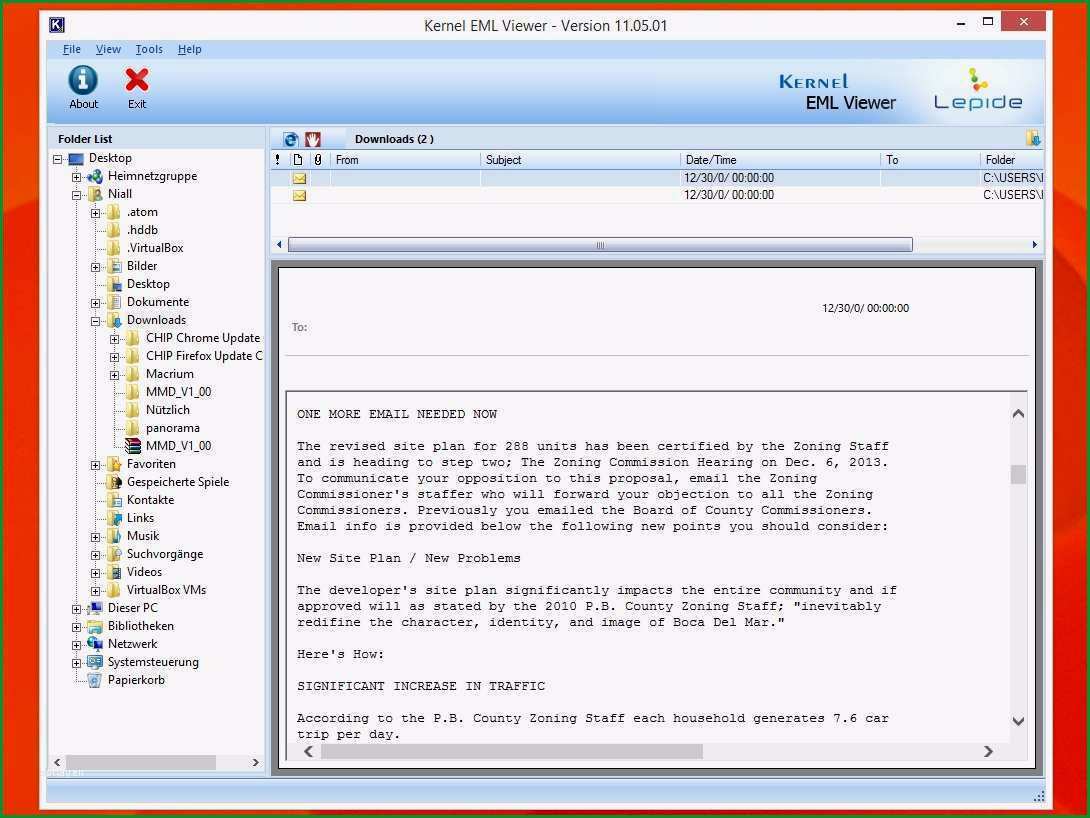
Task: Select the .hddb folder
Action: [x=142, y=230]
